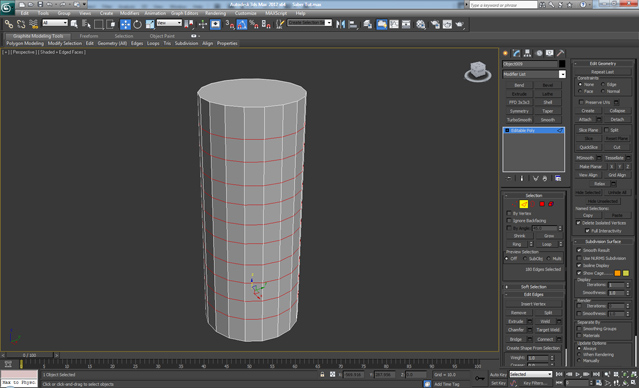Viewport: 639px width, 388px height.
Task: Switch to the Utilities command panel
Action: tap(561, 53)
